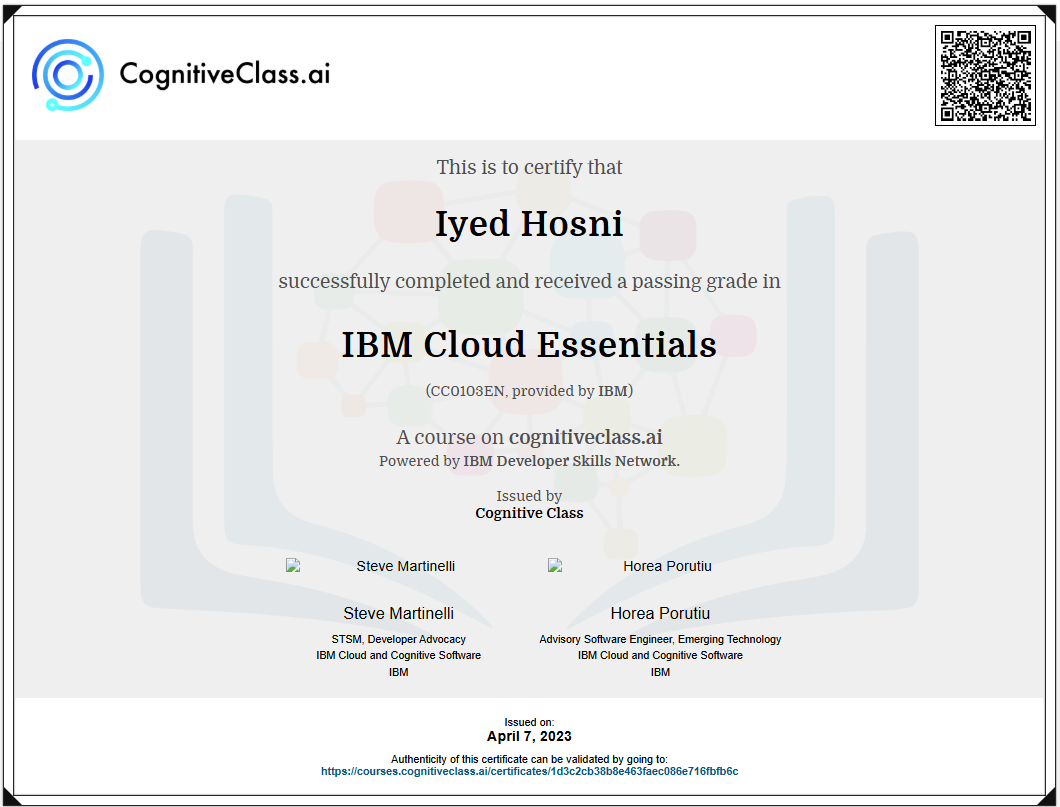Click 'successfully completed and received a passing grade in'
Viewport: 1060px width, 807px height.
point(529,281)
